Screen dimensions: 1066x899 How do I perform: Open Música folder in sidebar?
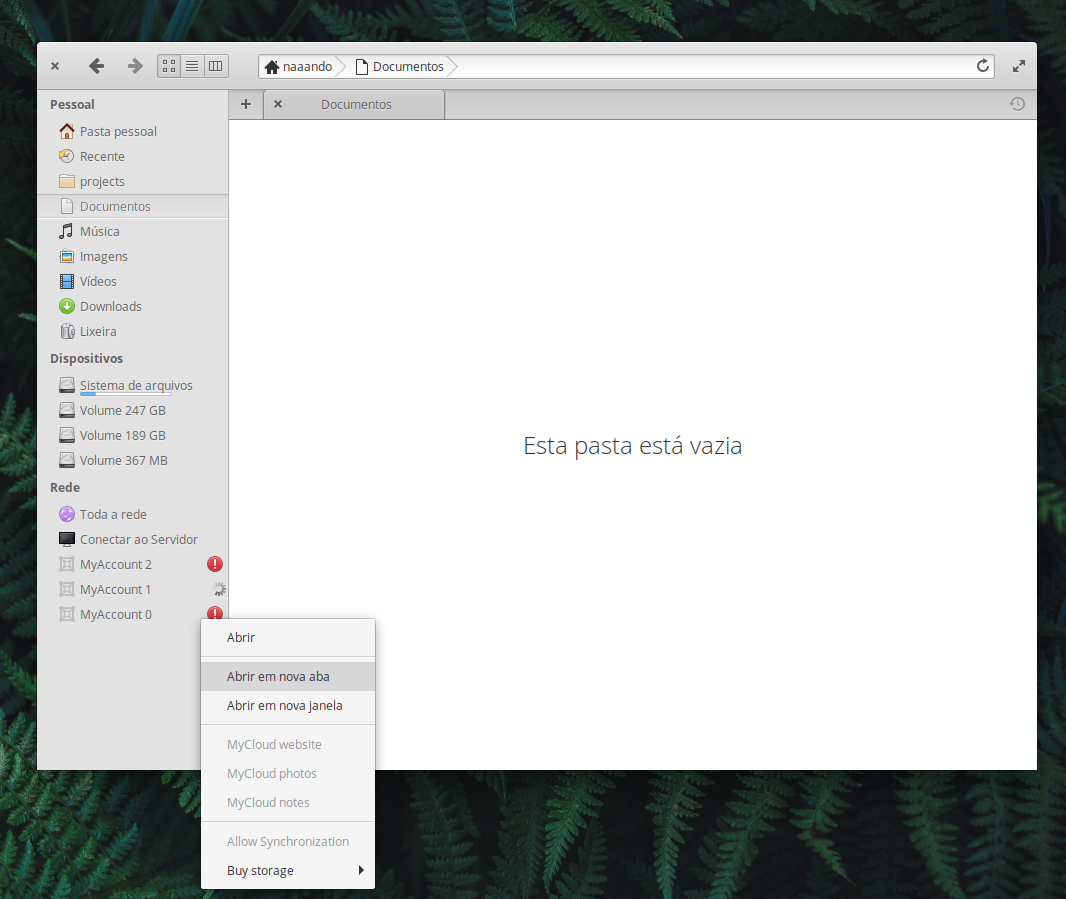[133, 231]
